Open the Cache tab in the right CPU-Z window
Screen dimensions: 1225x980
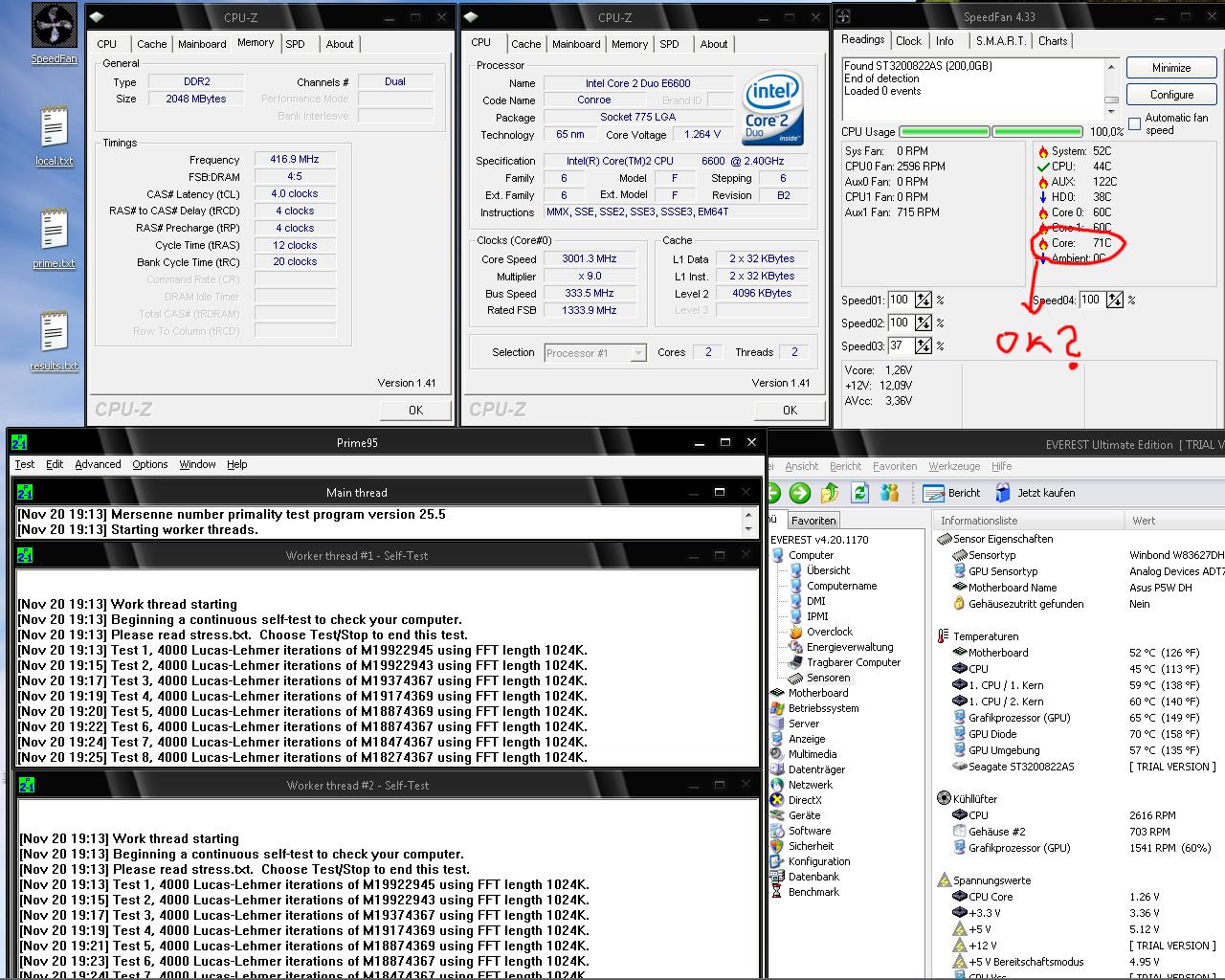click(x=525, y=44)
